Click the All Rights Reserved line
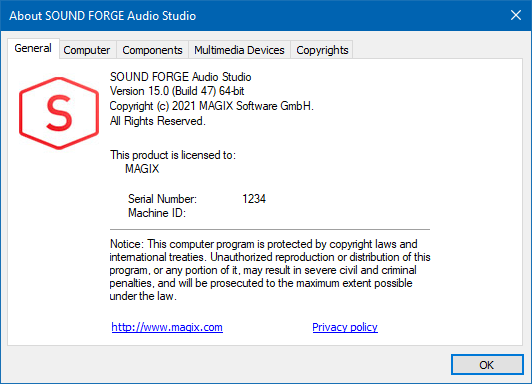Viewport: 532px width, 384px height. 157,121
